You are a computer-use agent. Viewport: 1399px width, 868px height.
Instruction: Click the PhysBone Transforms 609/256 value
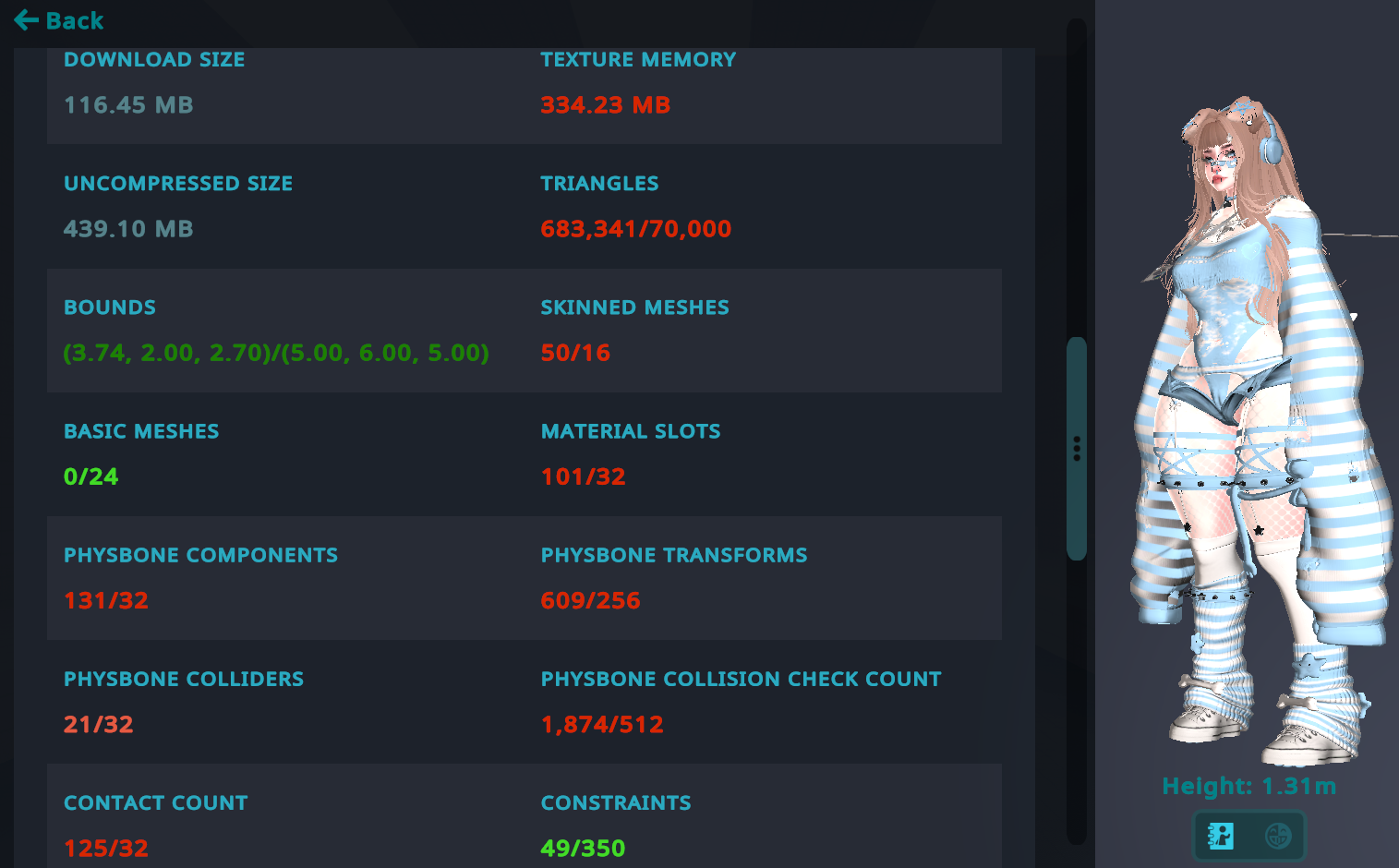591,600
